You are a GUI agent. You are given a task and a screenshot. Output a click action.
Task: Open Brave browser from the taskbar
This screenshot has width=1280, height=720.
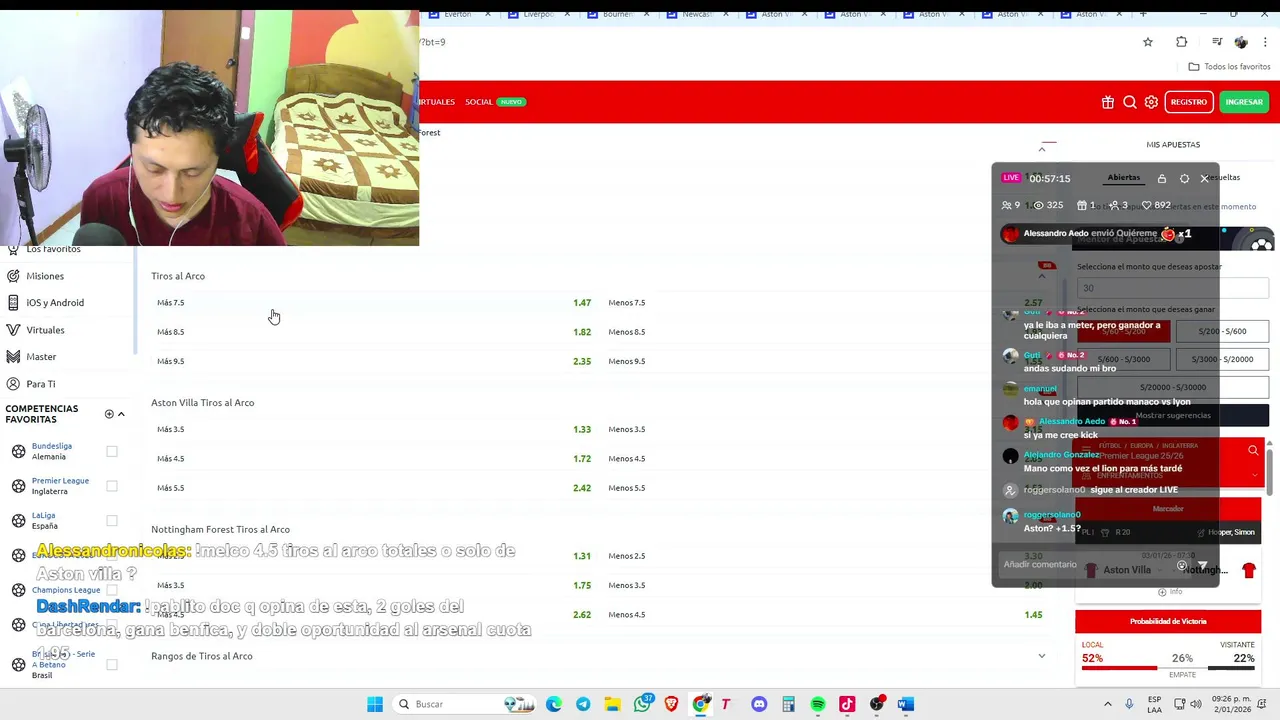(x=671, y=704)
